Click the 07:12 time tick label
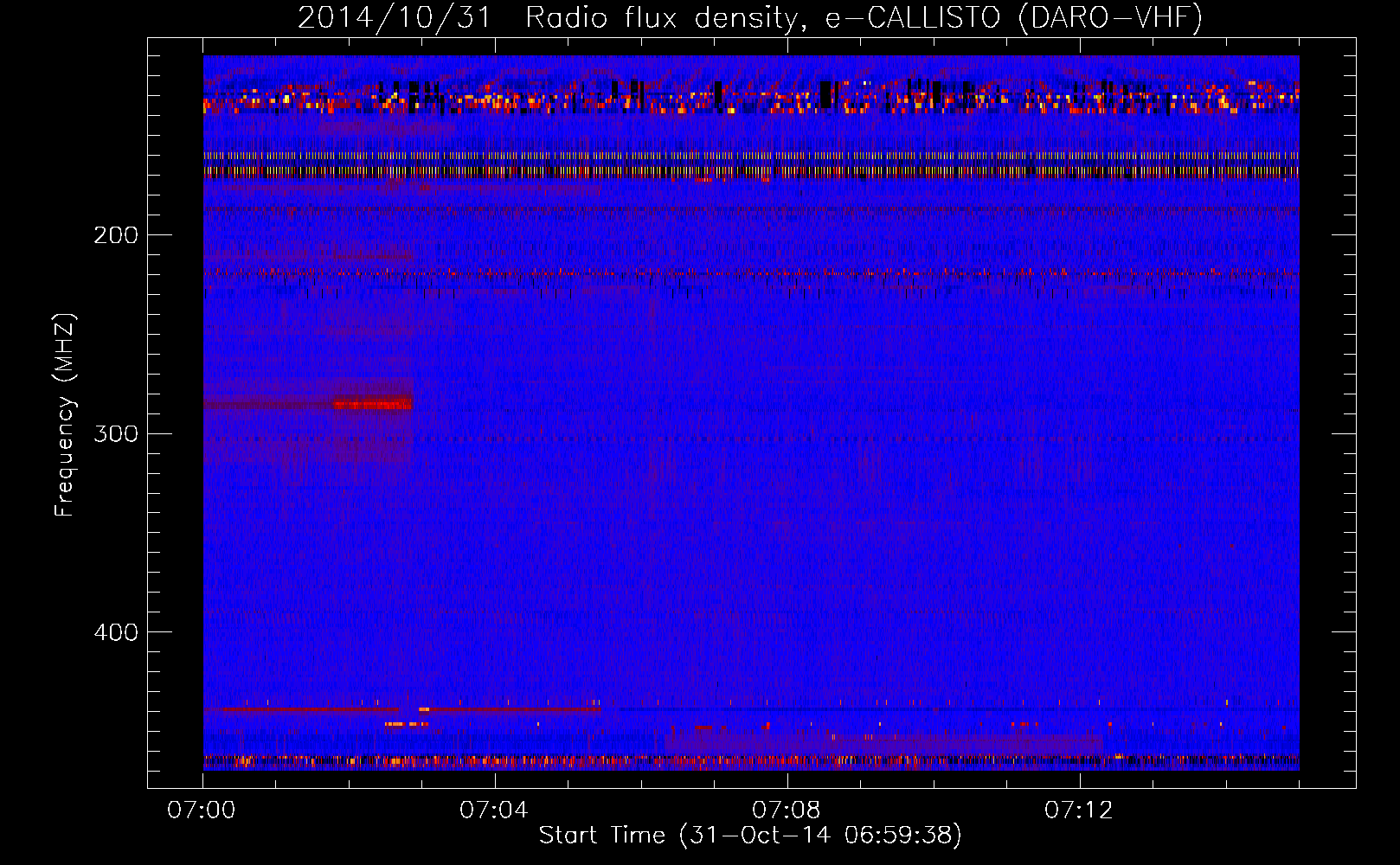Image resolution: width=1400 pixels, height=865 pixels. pyautogui.click(x=1079, y=811)
